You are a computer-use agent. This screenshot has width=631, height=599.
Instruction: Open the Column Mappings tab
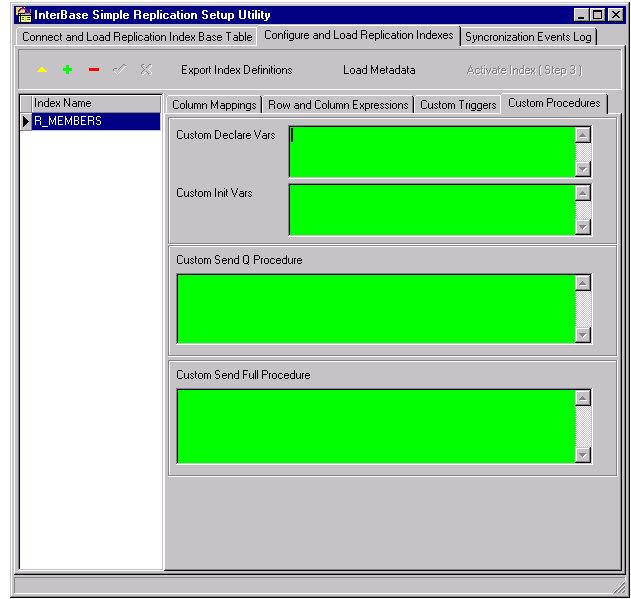point(214,105)
